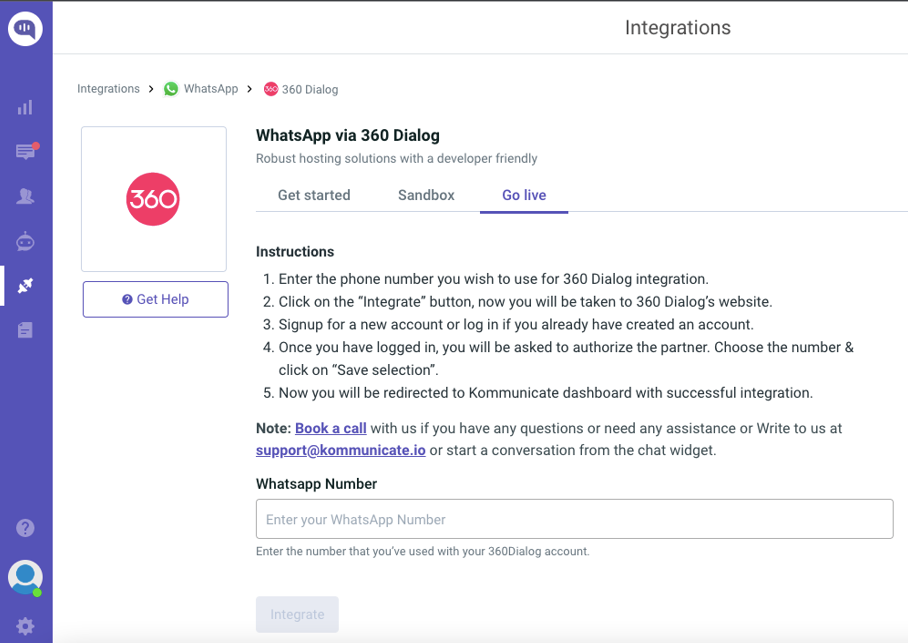Switch to the Sandbox tab
The width and height of the screenshot is (908, 643).
(426, 195)
